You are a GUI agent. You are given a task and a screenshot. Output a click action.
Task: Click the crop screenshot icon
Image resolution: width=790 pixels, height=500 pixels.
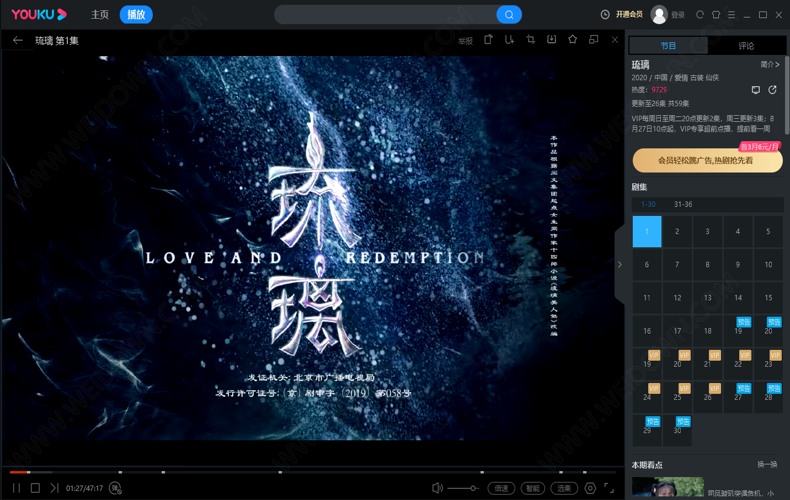coord(530,40)
